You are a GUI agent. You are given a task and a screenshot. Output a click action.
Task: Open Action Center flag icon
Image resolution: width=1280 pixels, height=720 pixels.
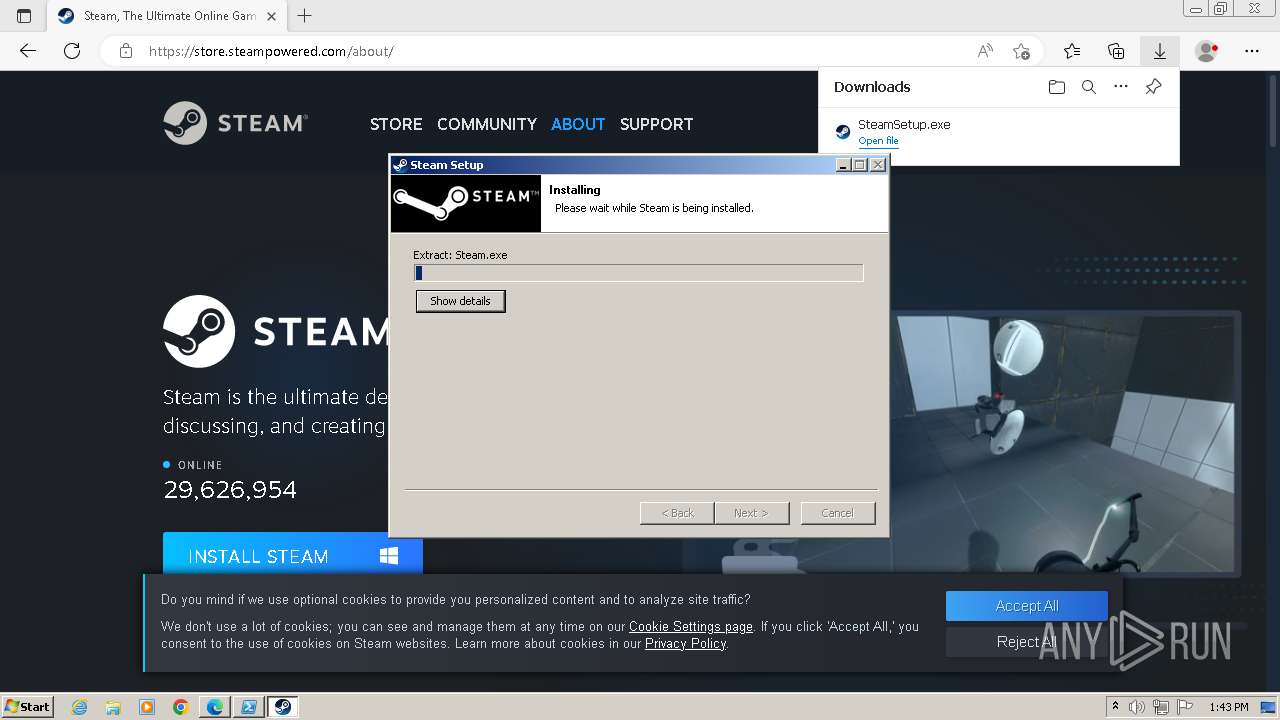(x=1184, y=707)
